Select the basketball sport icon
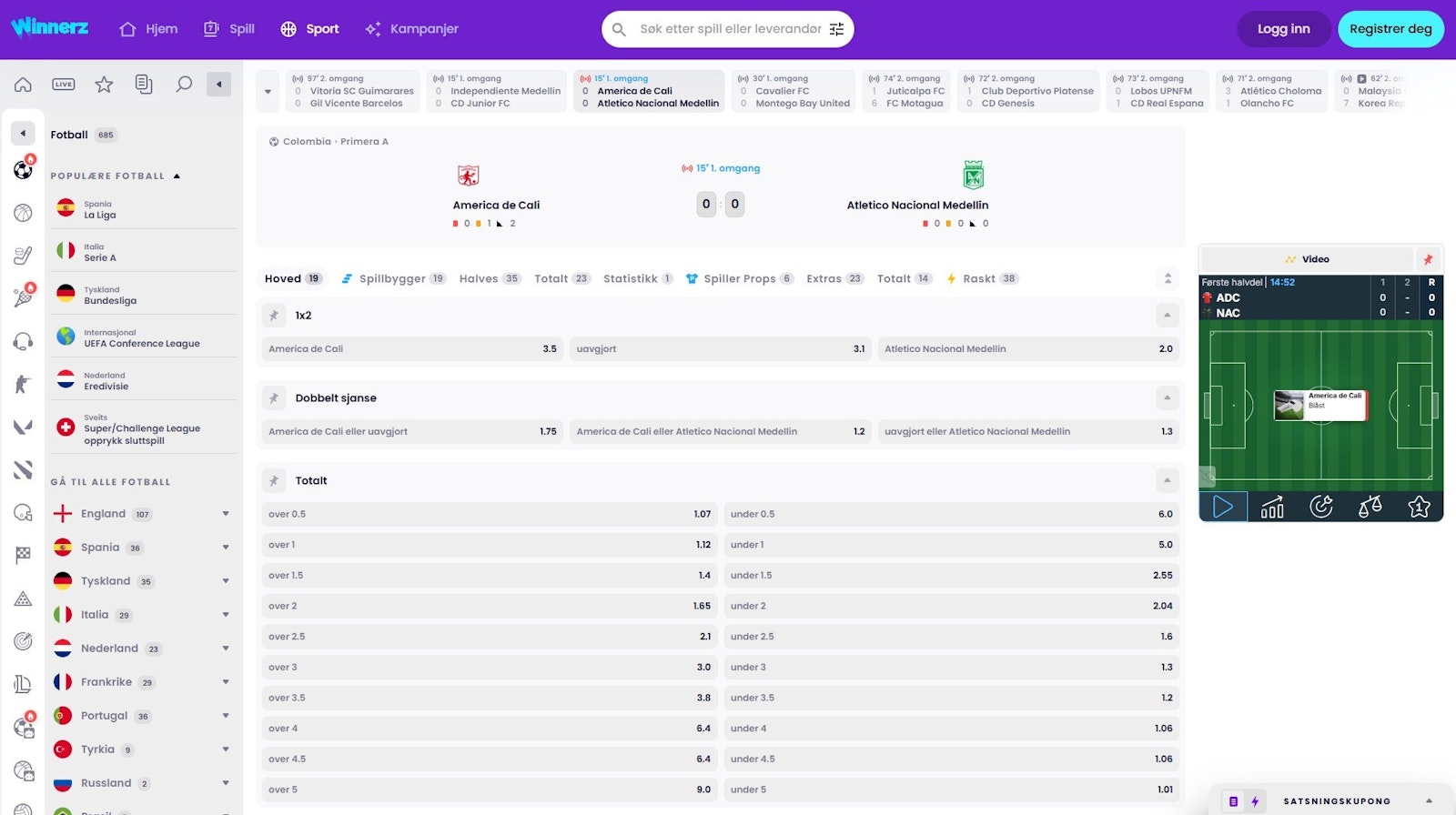The height and width of the screenshot is (815, 1456). 23,213
